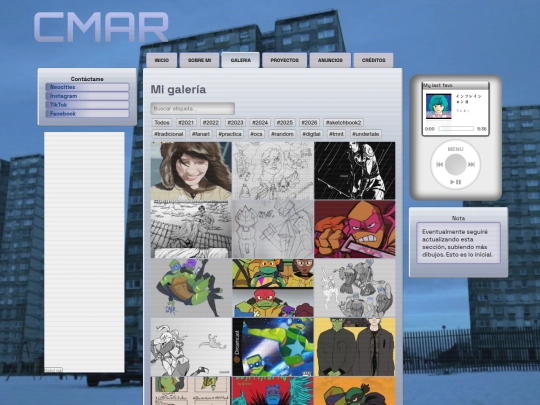Open the TikTok contact link

(x=87, y=105)
